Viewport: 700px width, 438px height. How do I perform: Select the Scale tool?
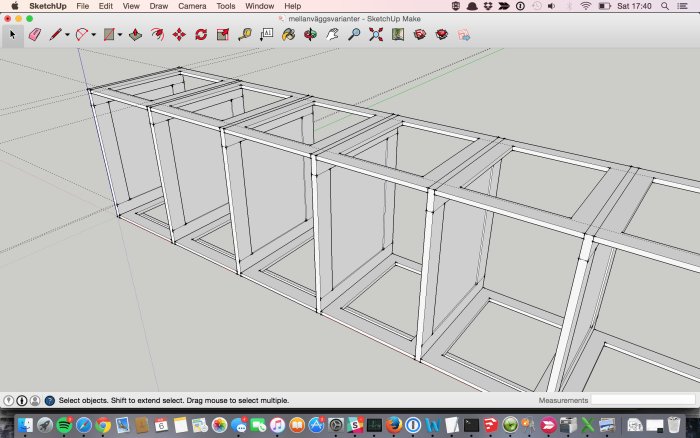pos(223,34)
